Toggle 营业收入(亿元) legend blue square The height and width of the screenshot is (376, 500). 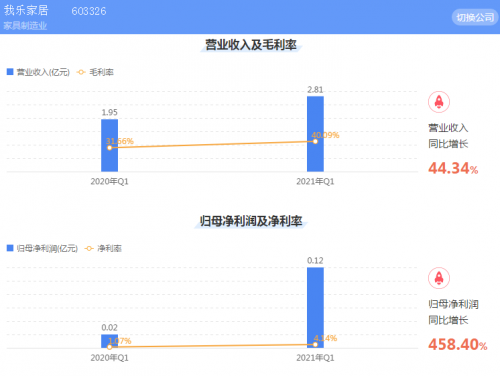[x=10, y=72]
